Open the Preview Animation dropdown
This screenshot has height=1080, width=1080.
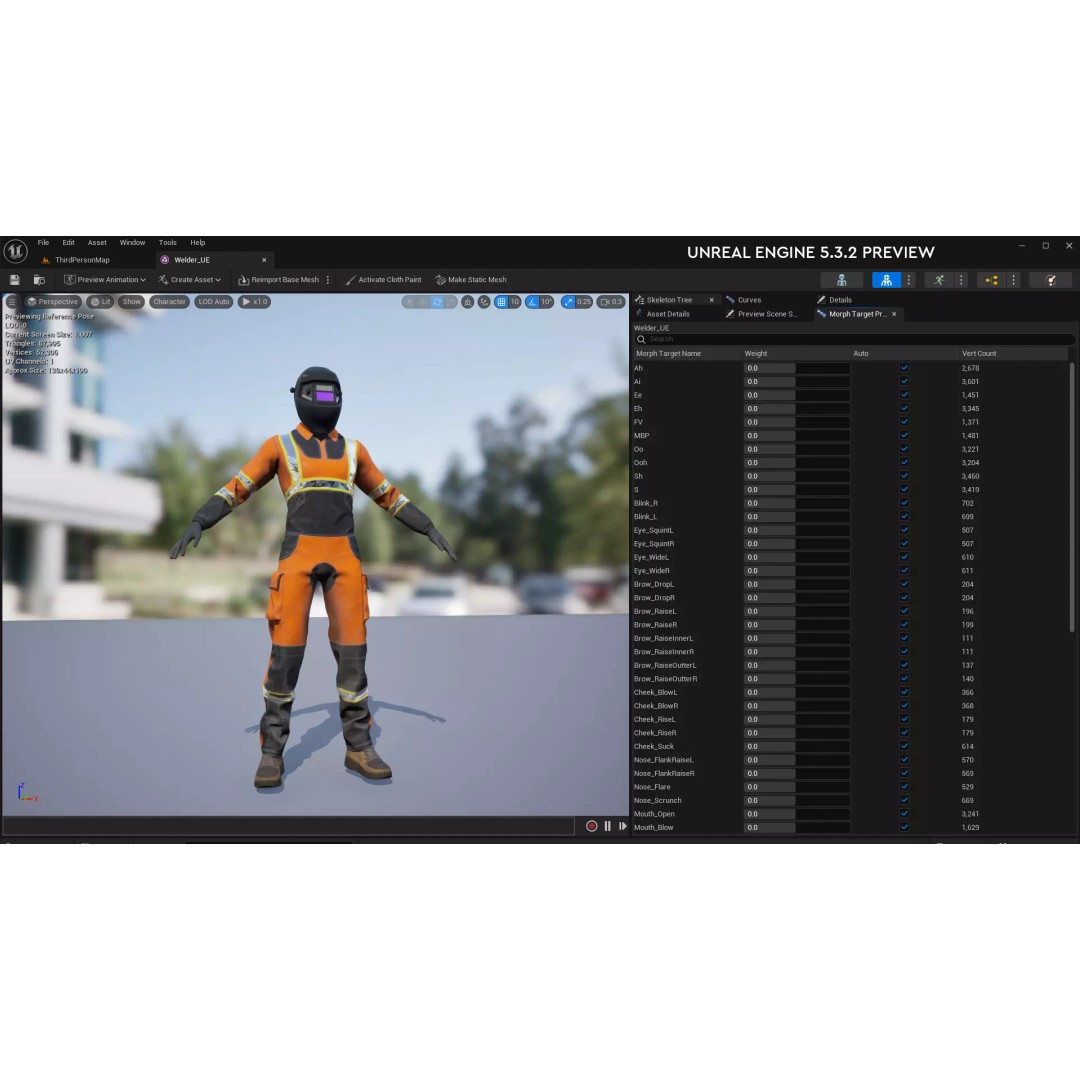(x=105, y=280)
